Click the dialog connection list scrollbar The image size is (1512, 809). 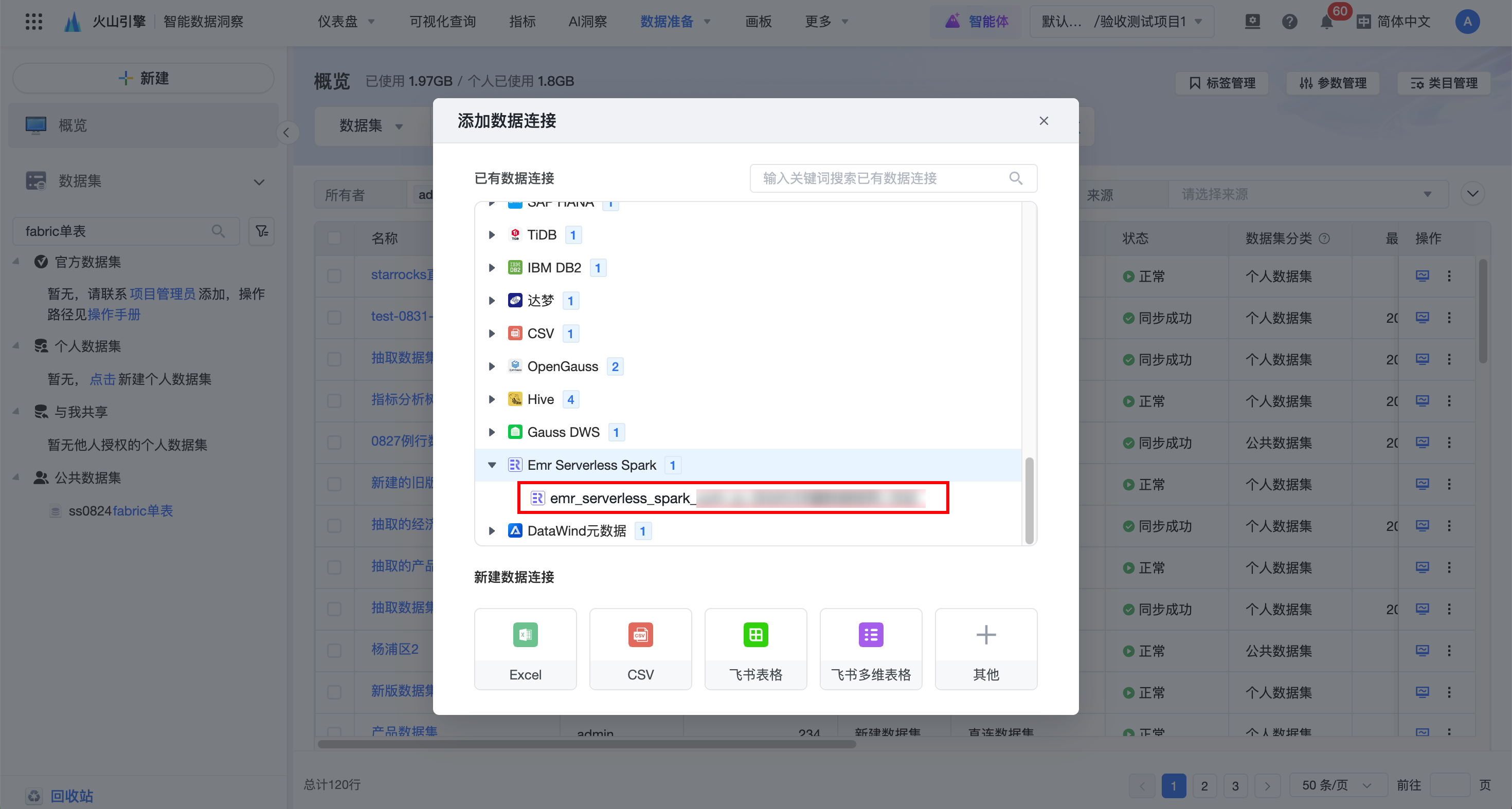1029,501
